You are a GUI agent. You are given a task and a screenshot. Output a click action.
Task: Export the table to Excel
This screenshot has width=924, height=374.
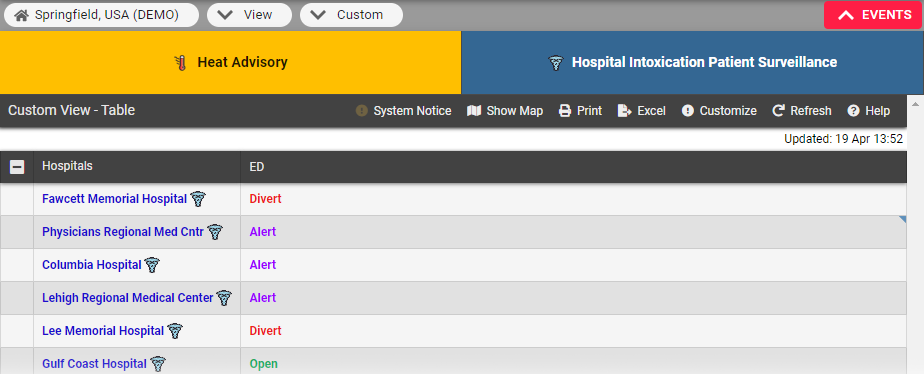click(642, 111)
